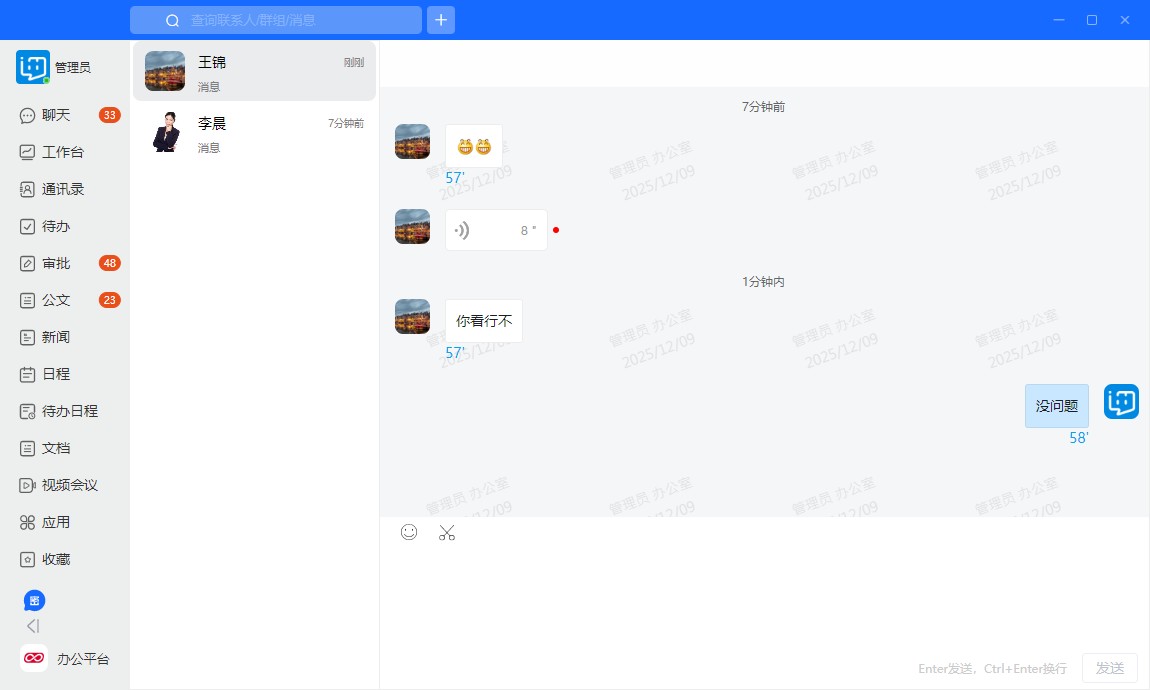Click the blue round icon above collapse arrow
This screenshot has width=1150, height=690.
tap(34, 600)
